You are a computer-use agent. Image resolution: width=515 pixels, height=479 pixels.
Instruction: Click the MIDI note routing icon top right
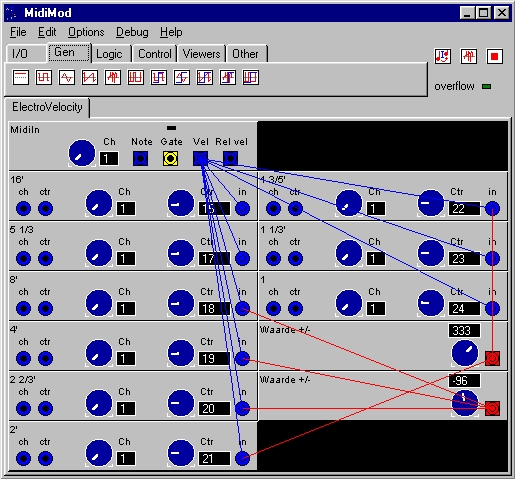coord(443,56)
